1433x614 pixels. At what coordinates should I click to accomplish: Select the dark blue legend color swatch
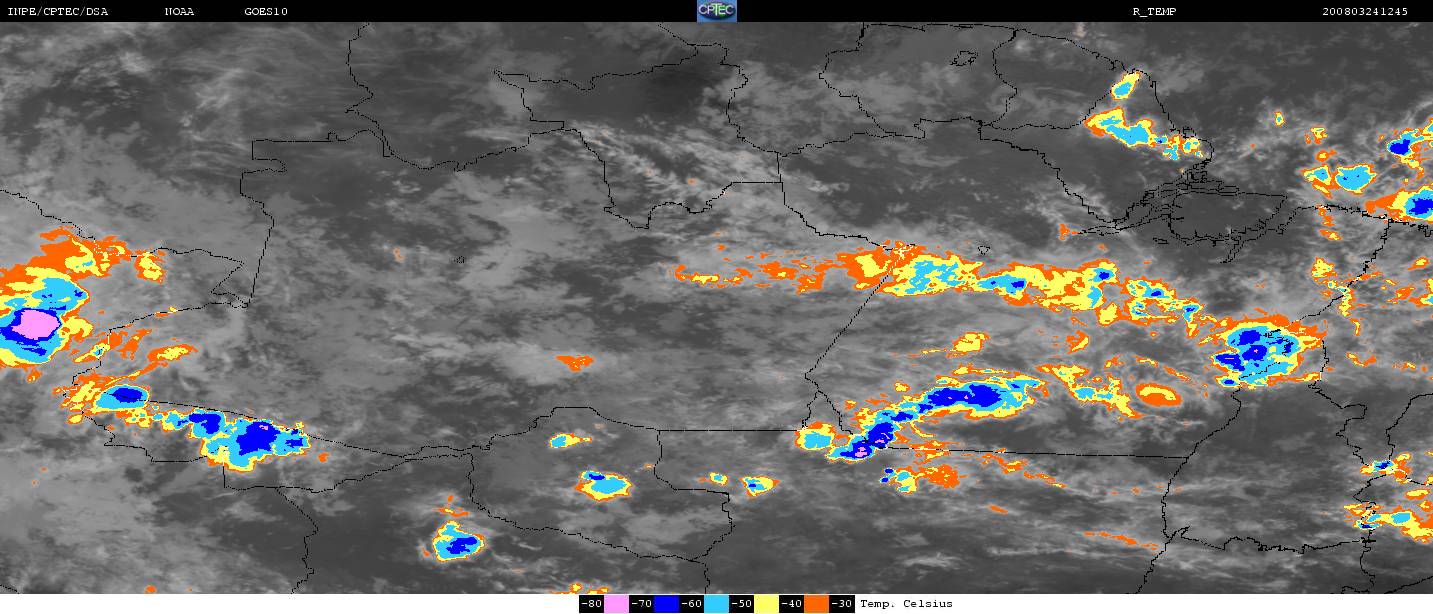[666, 604]
